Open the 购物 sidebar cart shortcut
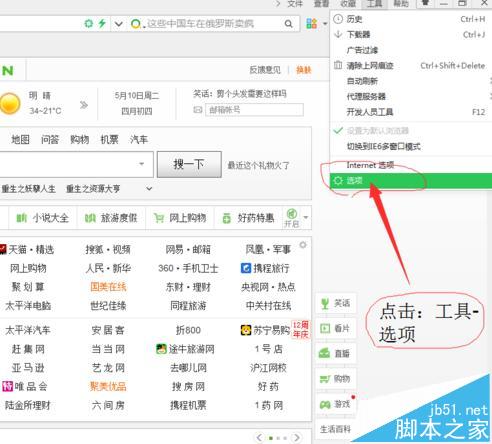The image size is (492, 444). (x=335, y=379)
